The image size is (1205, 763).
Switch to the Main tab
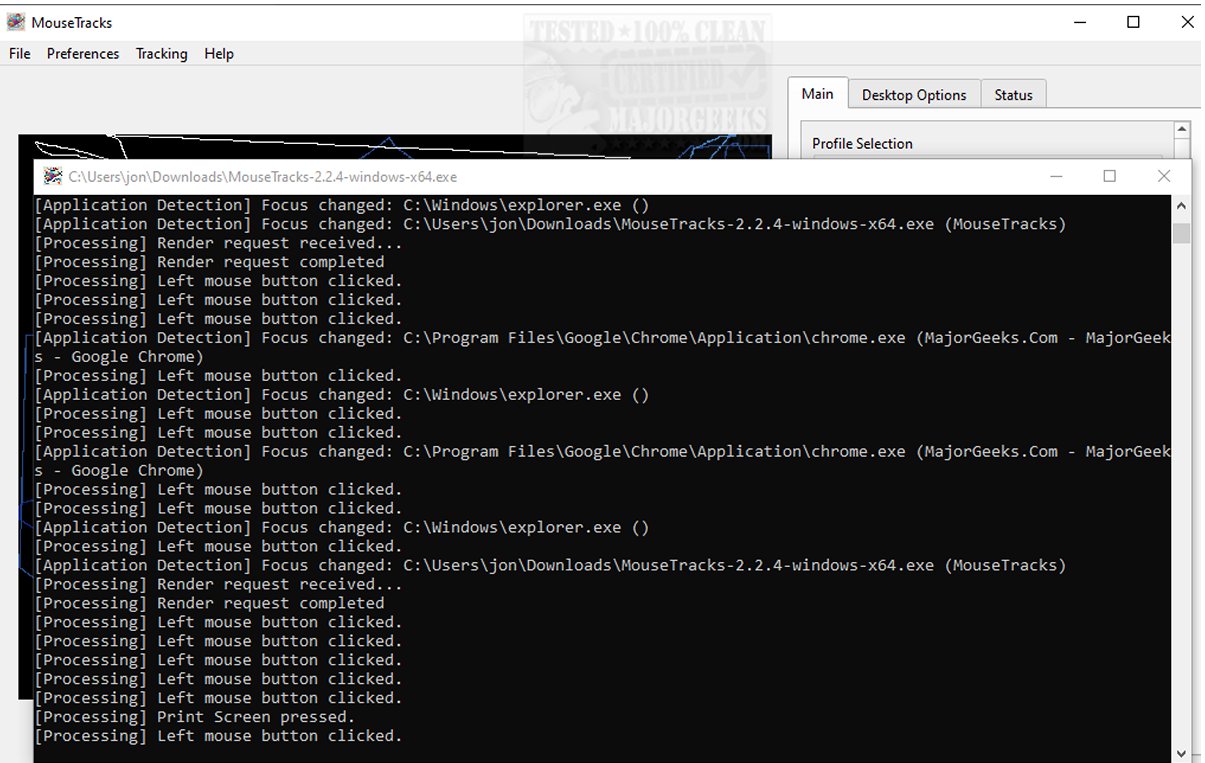[817, 93]
